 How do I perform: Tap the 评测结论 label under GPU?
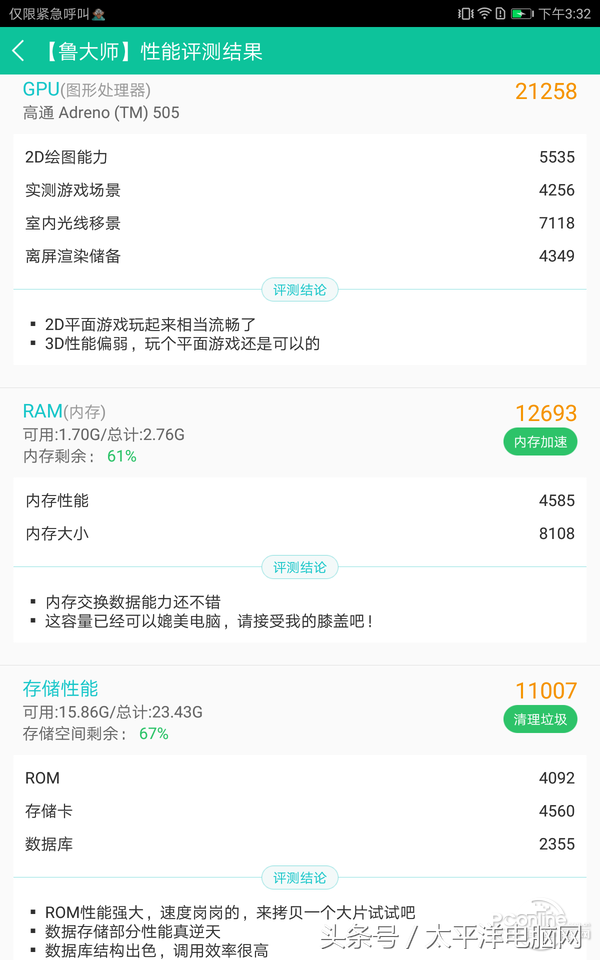(300, 290)
